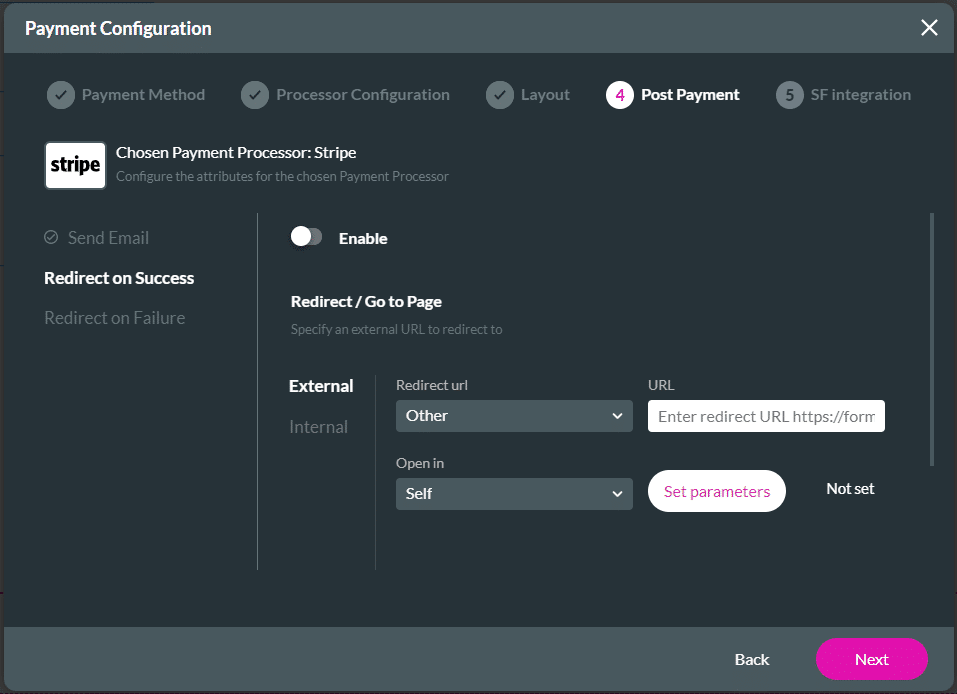Select Redirect on Success in the sidebar

pos(119,278)
